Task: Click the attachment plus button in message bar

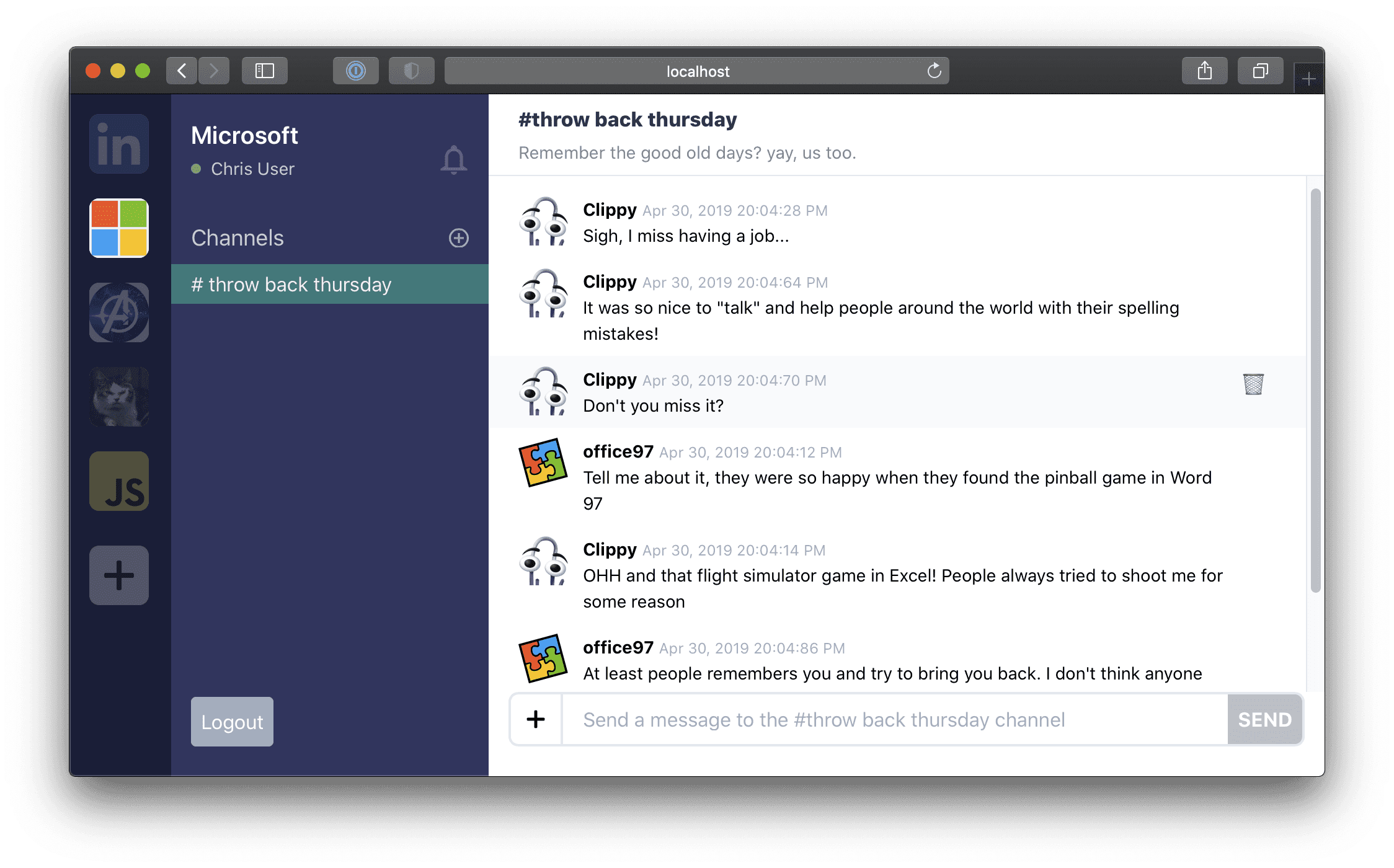Action: 536,719
